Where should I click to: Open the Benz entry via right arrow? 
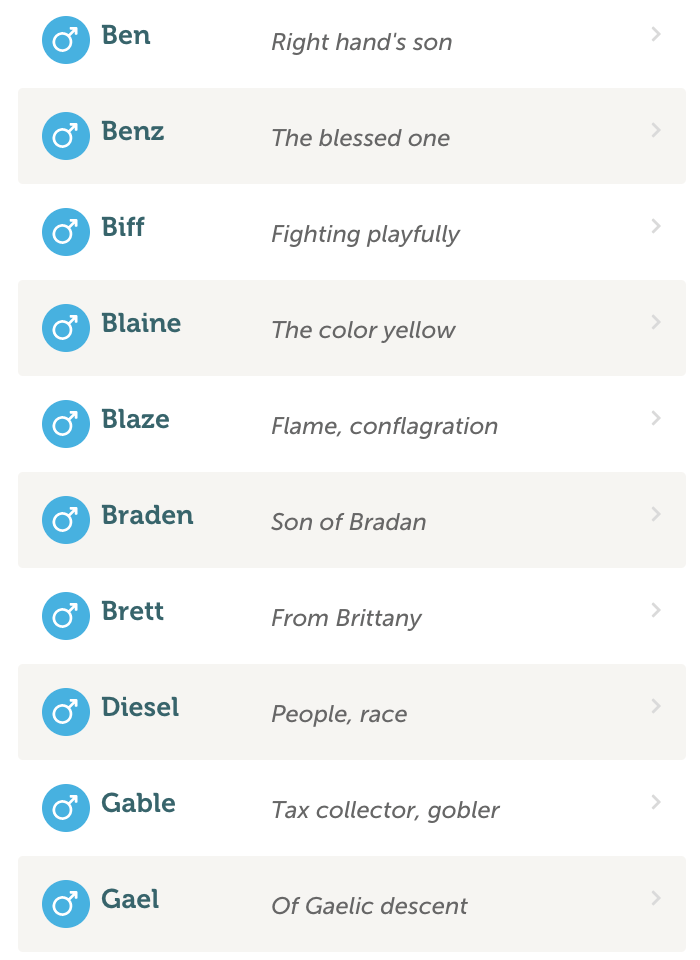(656, 130)
